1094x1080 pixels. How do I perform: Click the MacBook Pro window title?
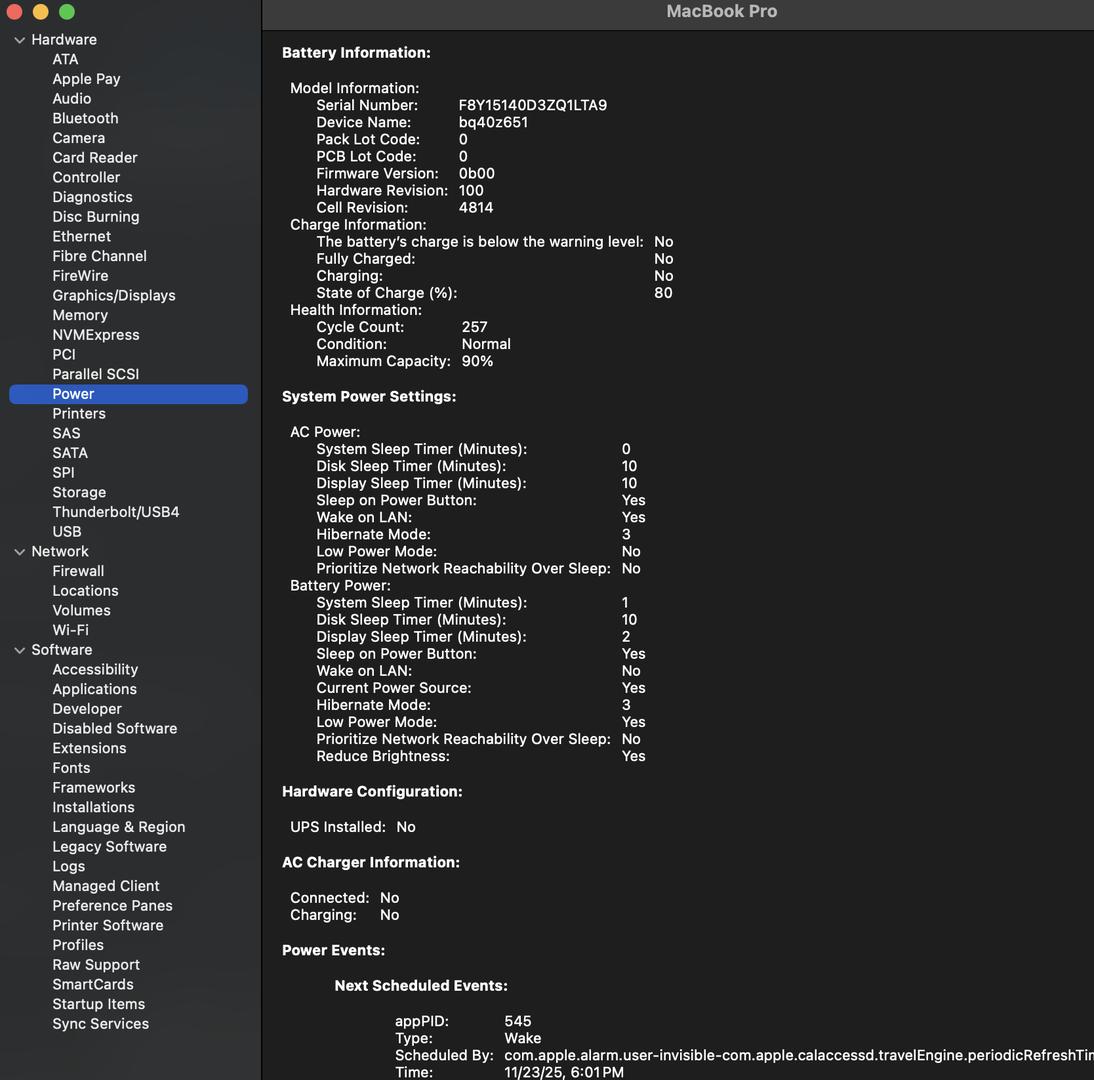point(721,12)
